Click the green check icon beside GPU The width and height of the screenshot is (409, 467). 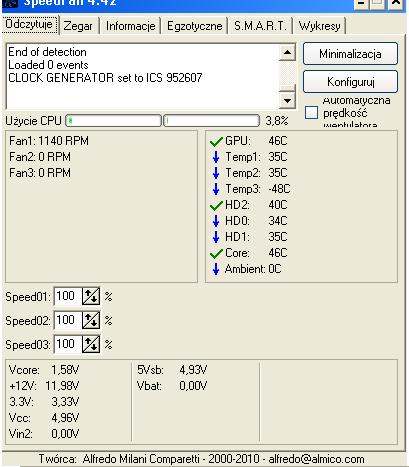(x=216, y=141)
